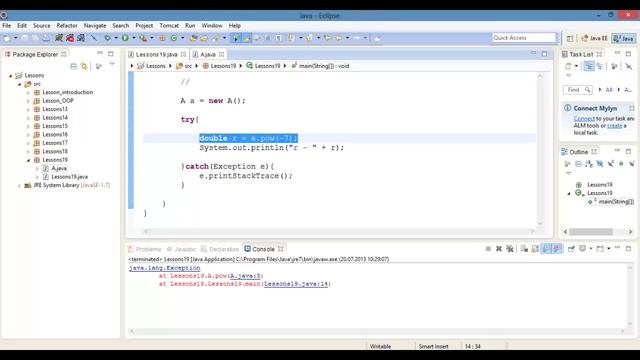Click in the Quick Access search field

click(x=524, y=38)
